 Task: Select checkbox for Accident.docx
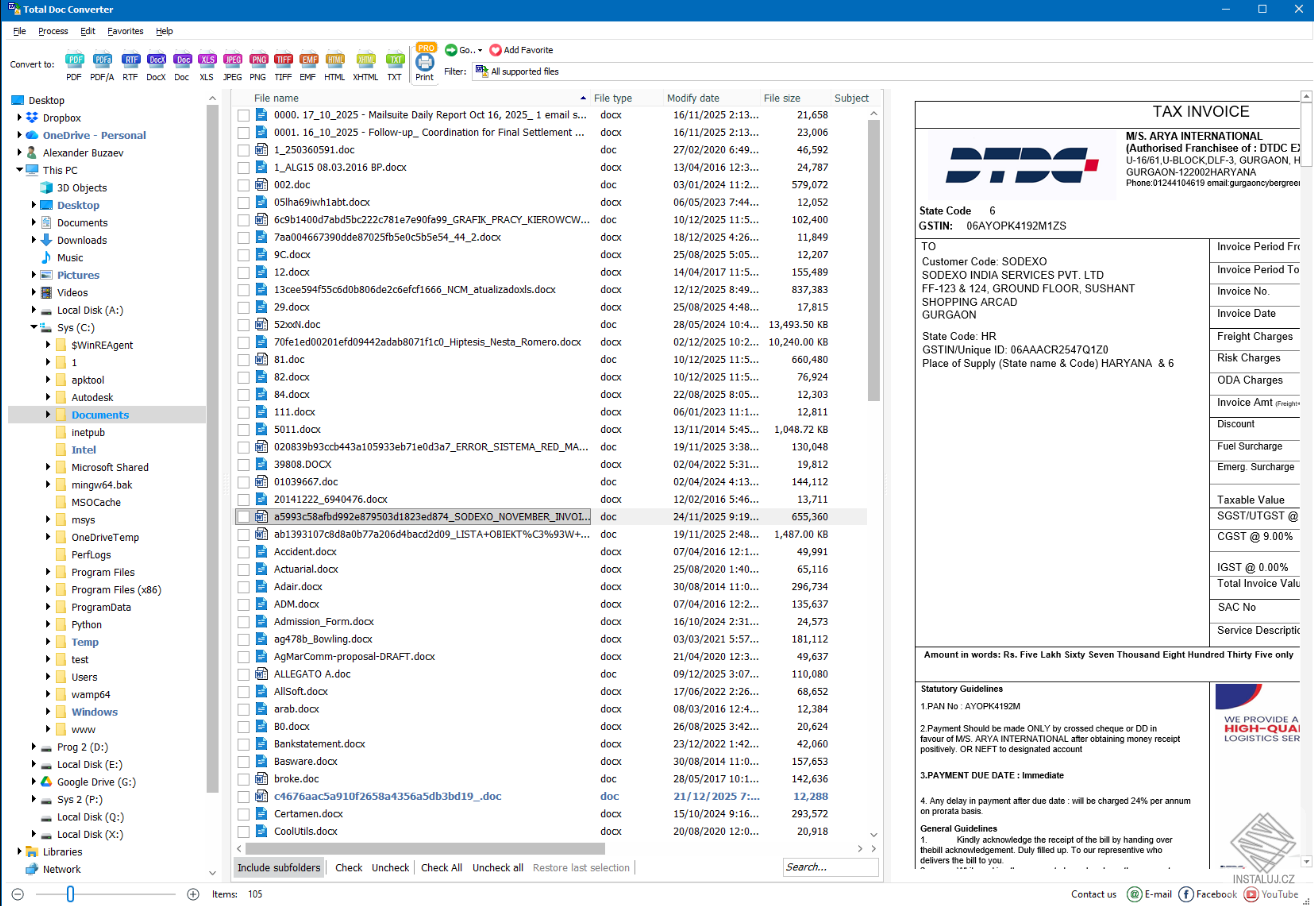coord(243,552)
